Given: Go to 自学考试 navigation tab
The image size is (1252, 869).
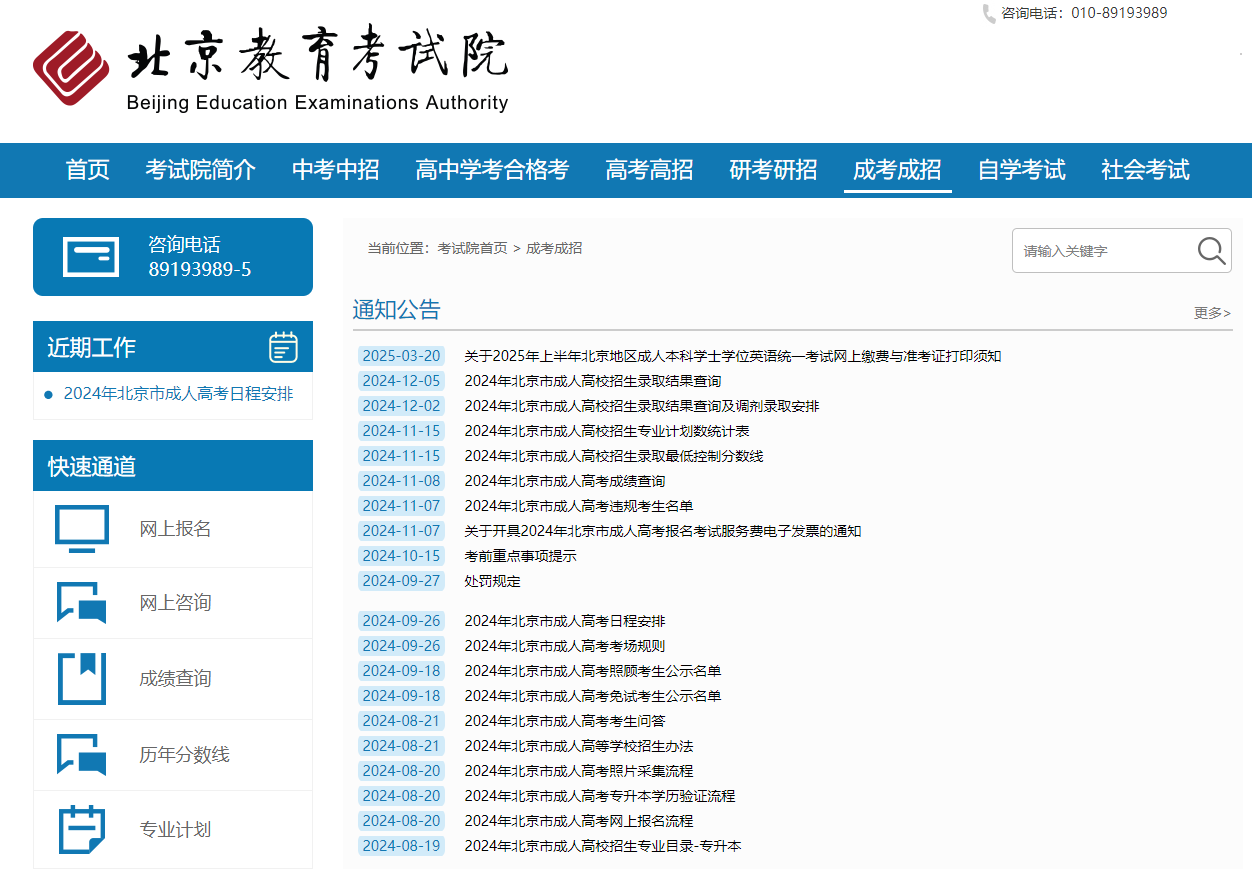Looking at the screenshot, I should click(1021, 170).
